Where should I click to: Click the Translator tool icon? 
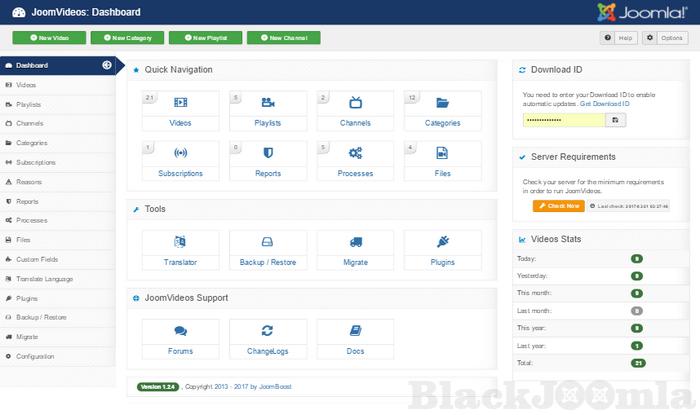tap(180, 242)
